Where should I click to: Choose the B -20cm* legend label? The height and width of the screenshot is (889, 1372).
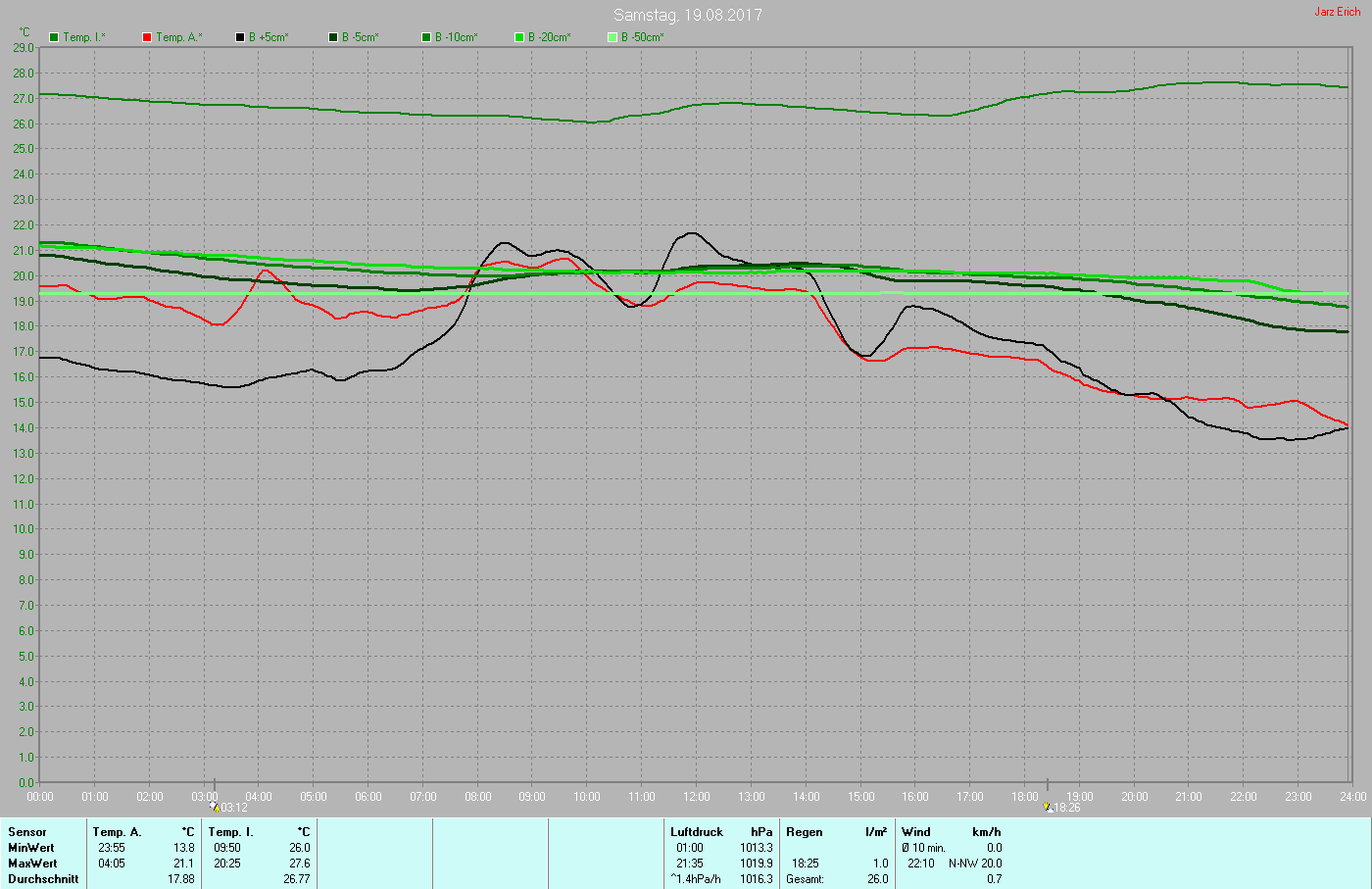[550, 37]
